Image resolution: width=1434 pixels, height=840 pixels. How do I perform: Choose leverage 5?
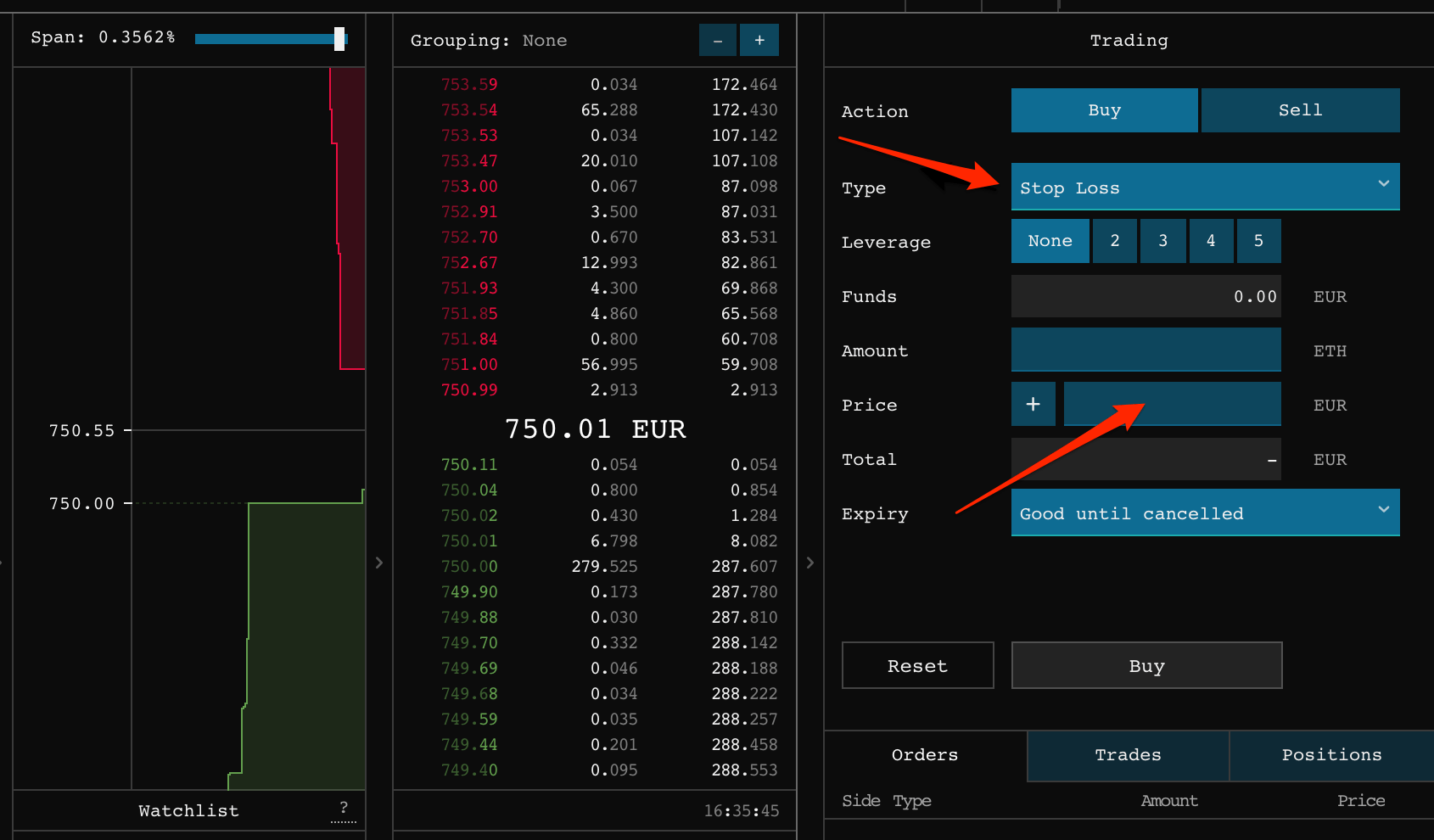point(1258,240)
